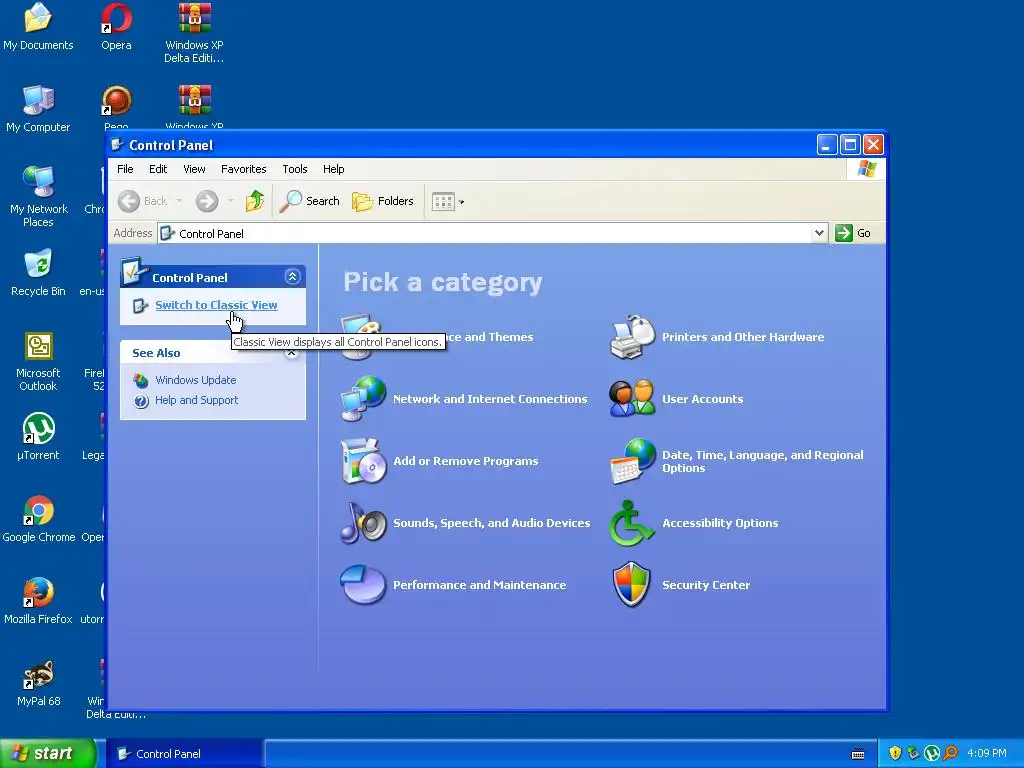The image size is (1024, 768).
Task: Open Performance and Maintenance text link
Action: click(479, 585)
